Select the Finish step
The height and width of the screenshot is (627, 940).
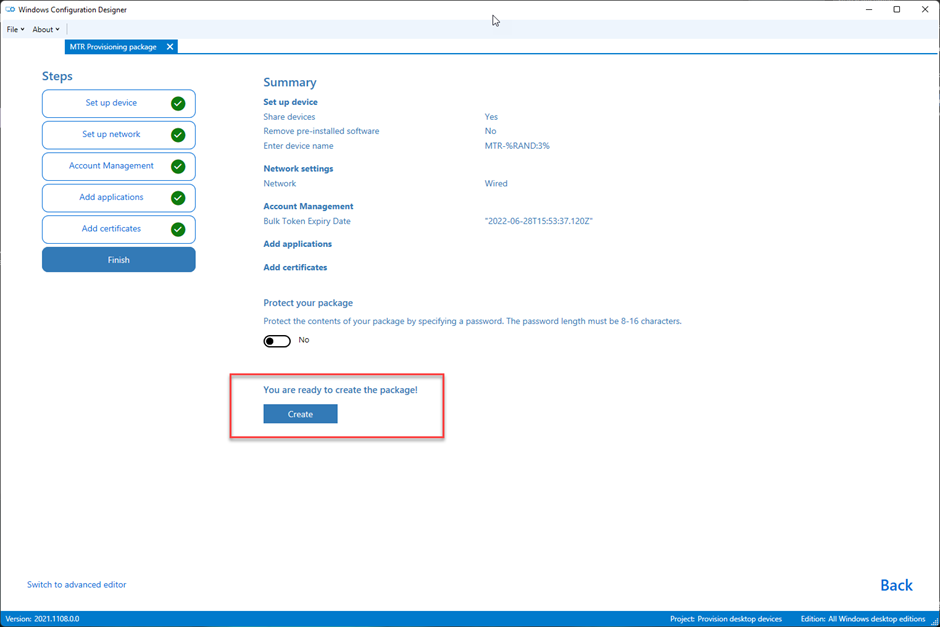(119, 260)
